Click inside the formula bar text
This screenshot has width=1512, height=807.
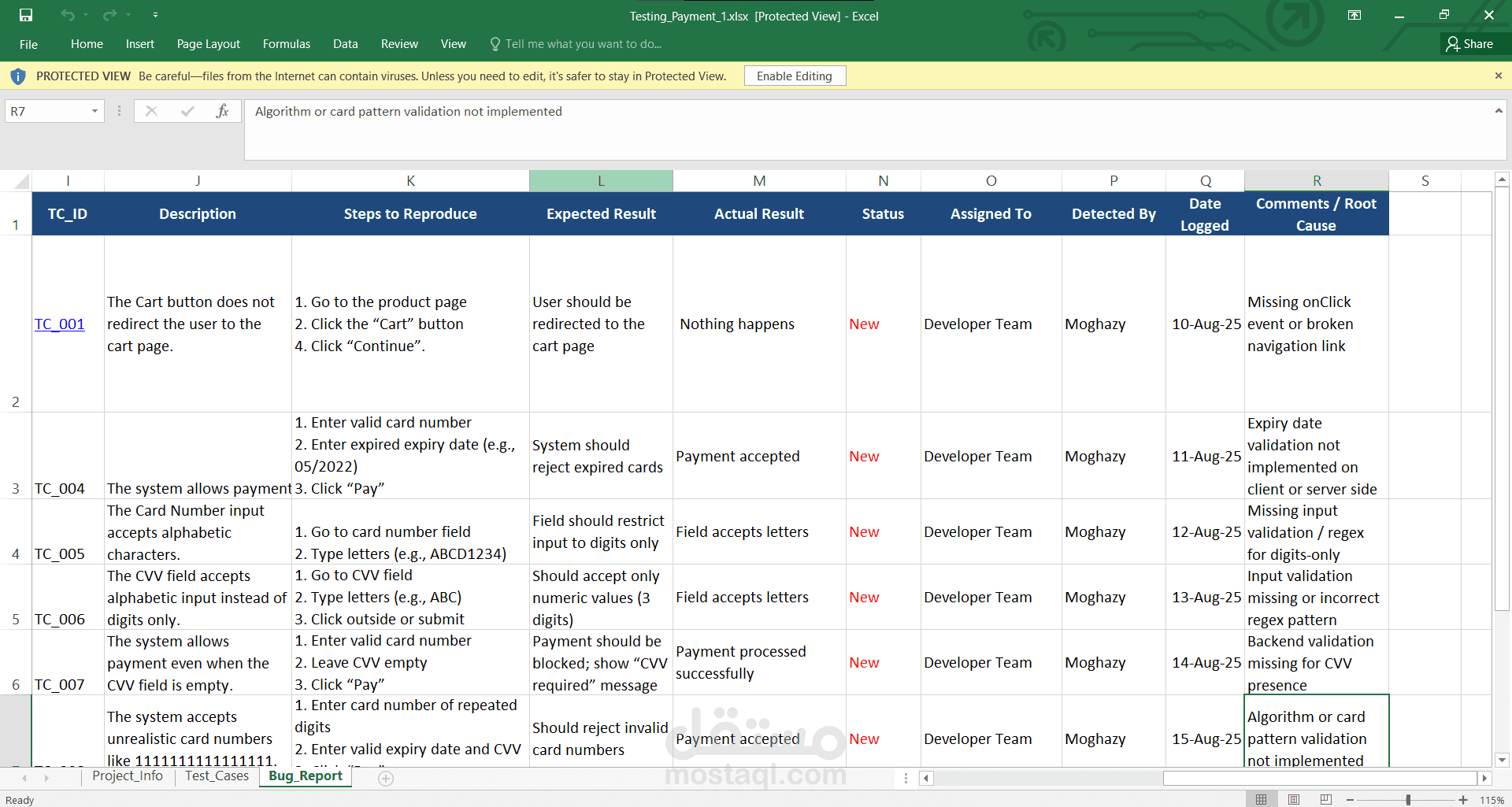tap(409, 112)
